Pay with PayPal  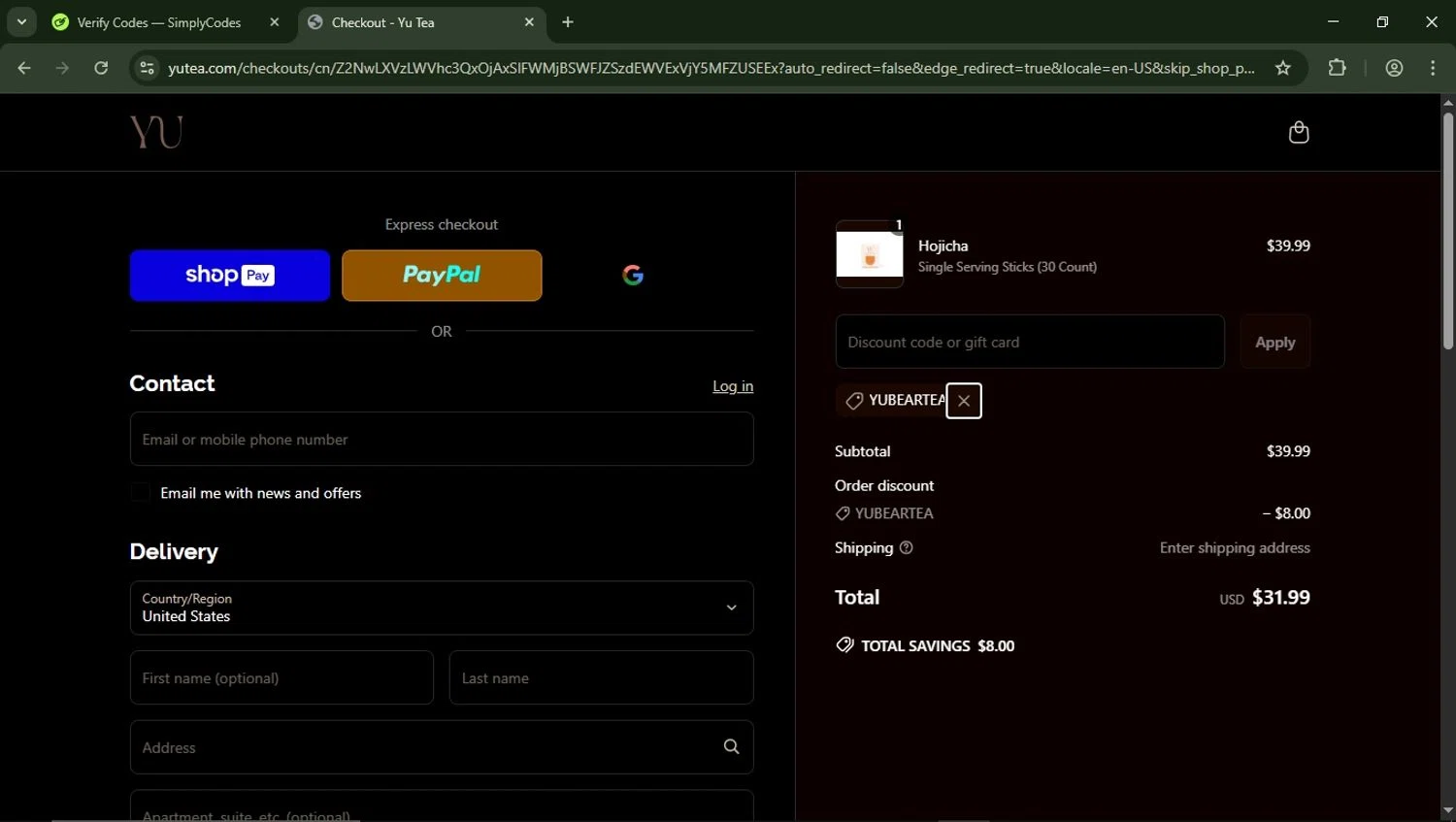pyautogui.click(x=442, y=276)
